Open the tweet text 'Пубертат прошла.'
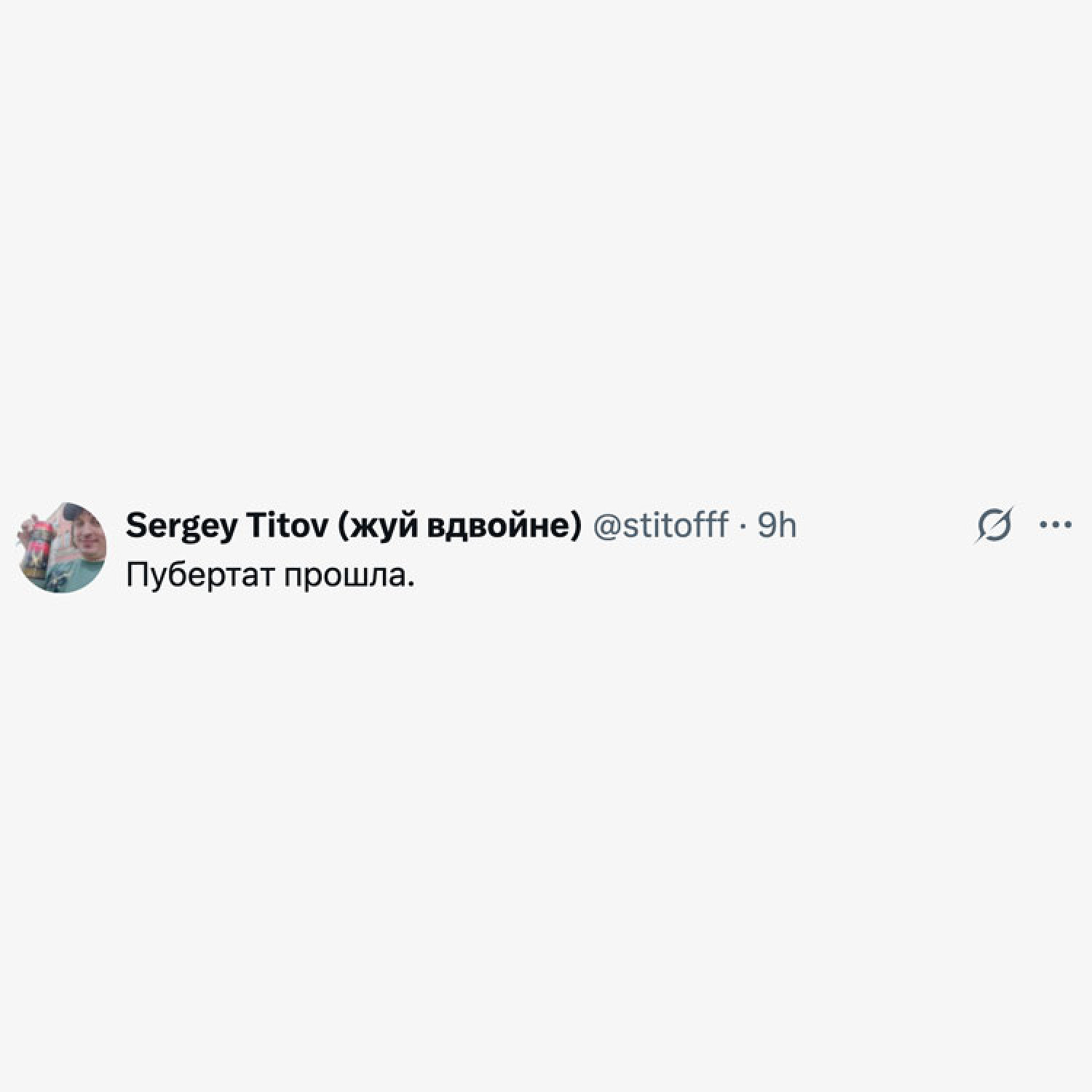Image resolution: width=1092 pixels, height=1092 pixels. pos(270,576)
